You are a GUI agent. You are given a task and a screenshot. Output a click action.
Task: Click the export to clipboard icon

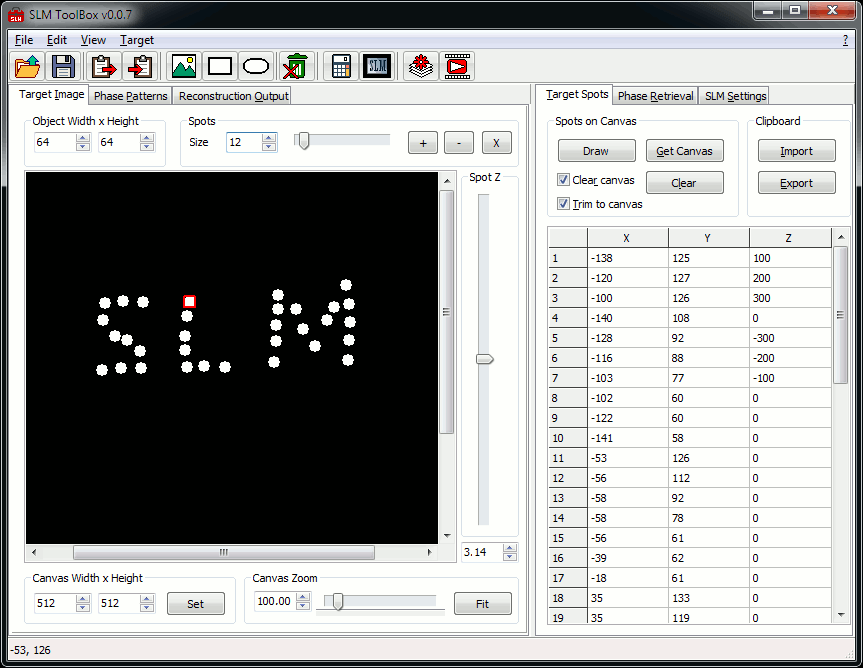tap(104, 67)
